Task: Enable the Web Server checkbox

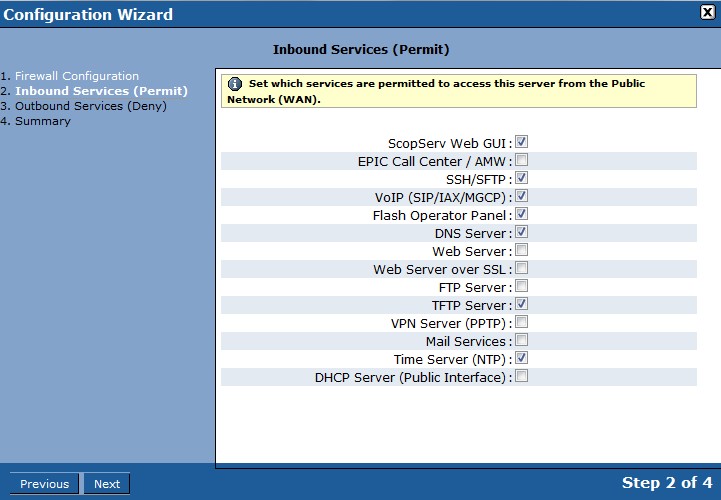Action: click(x=521, y=250)
